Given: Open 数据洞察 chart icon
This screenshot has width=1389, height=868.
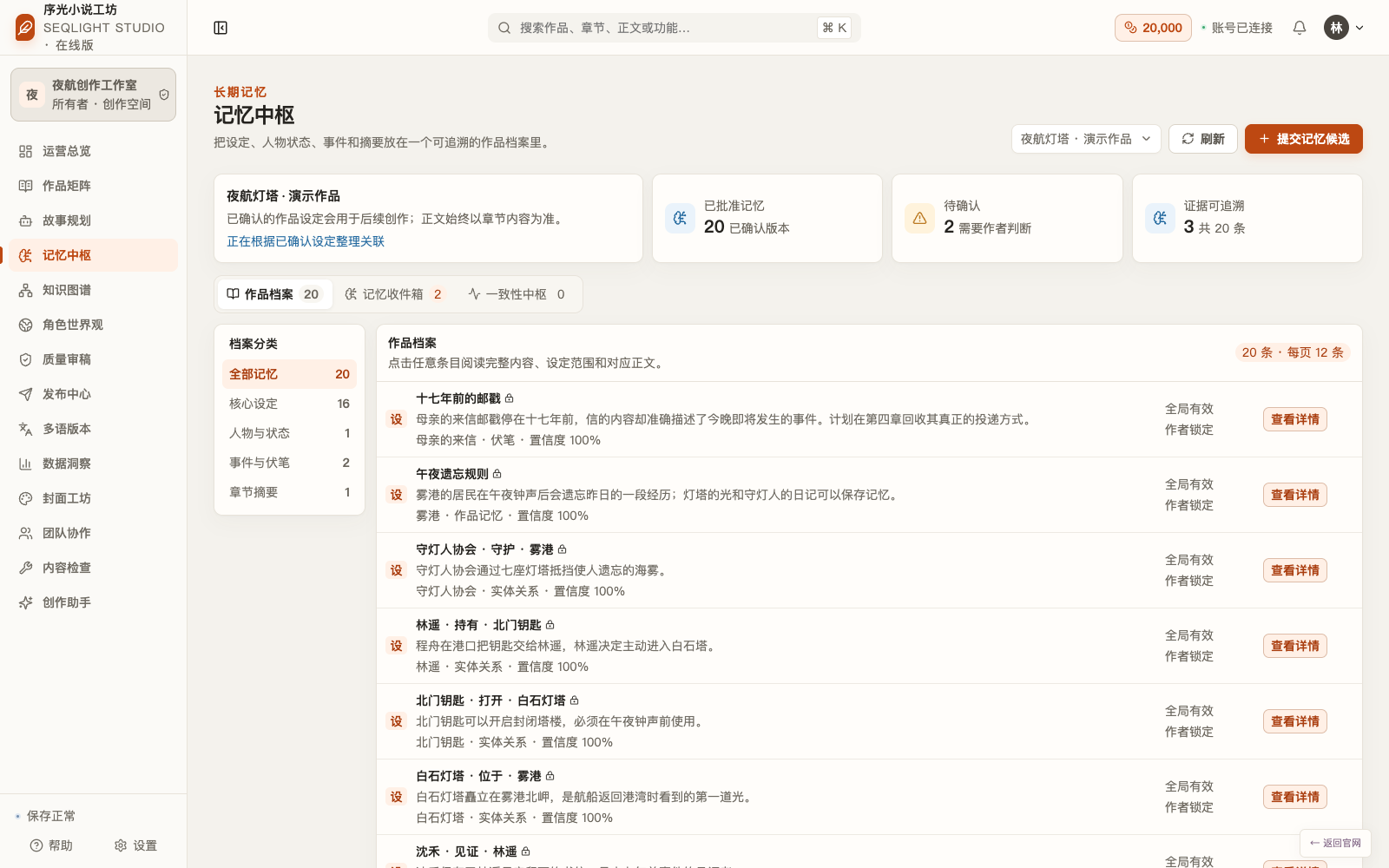Looking at the screenshot, I should point(26,464).
